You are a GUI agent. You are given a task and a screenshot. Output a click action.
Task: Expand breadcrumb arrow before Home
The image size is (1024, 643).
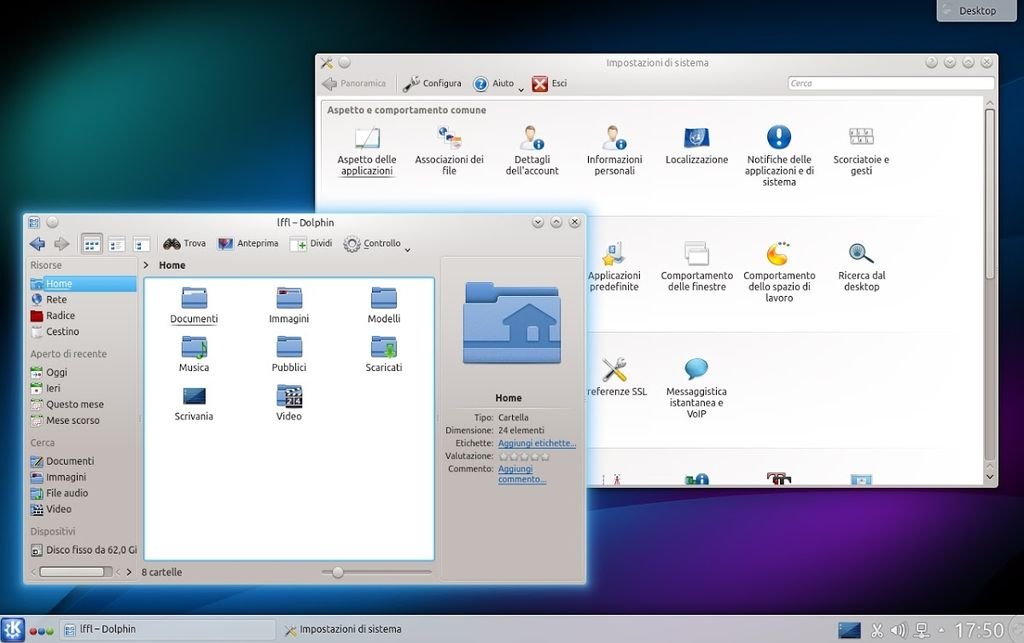146,265
